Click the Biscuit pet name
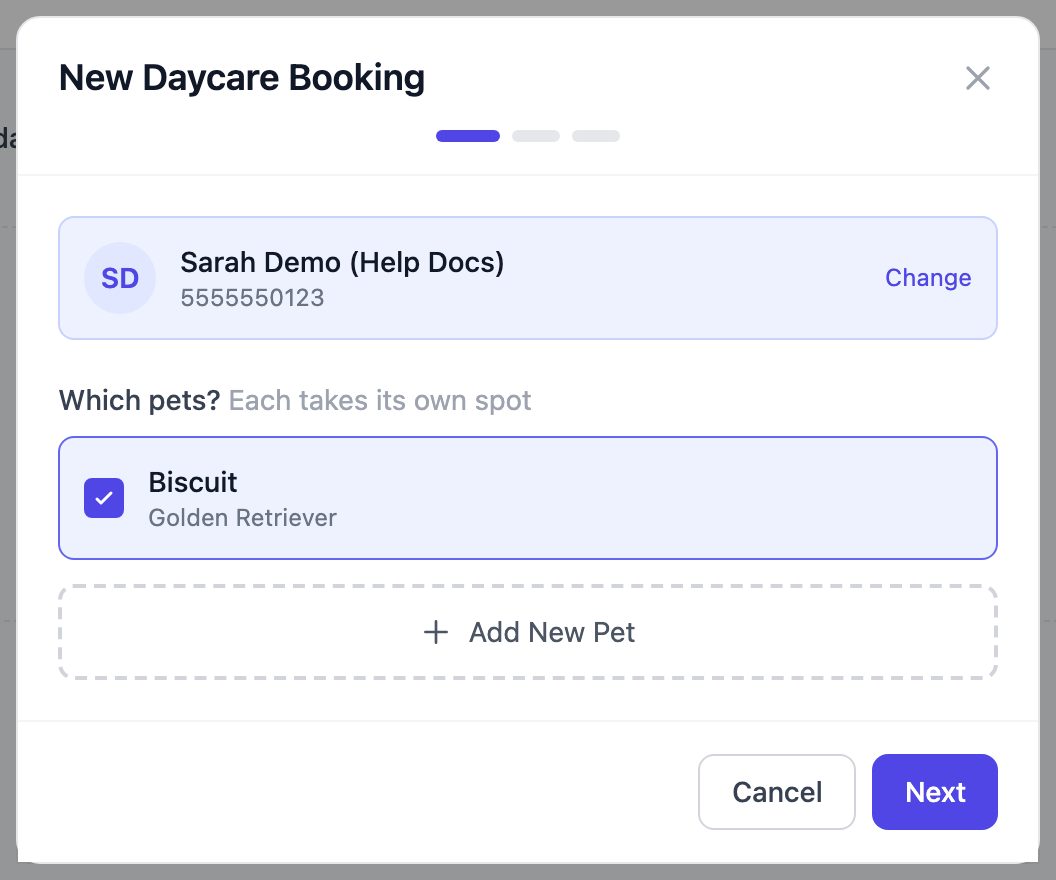 click(x=193, y=482)
